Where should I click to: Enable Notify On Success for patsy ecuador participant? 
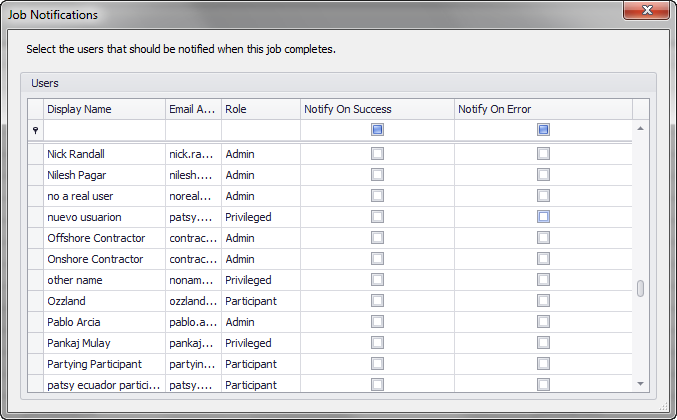tap(377, 384)
